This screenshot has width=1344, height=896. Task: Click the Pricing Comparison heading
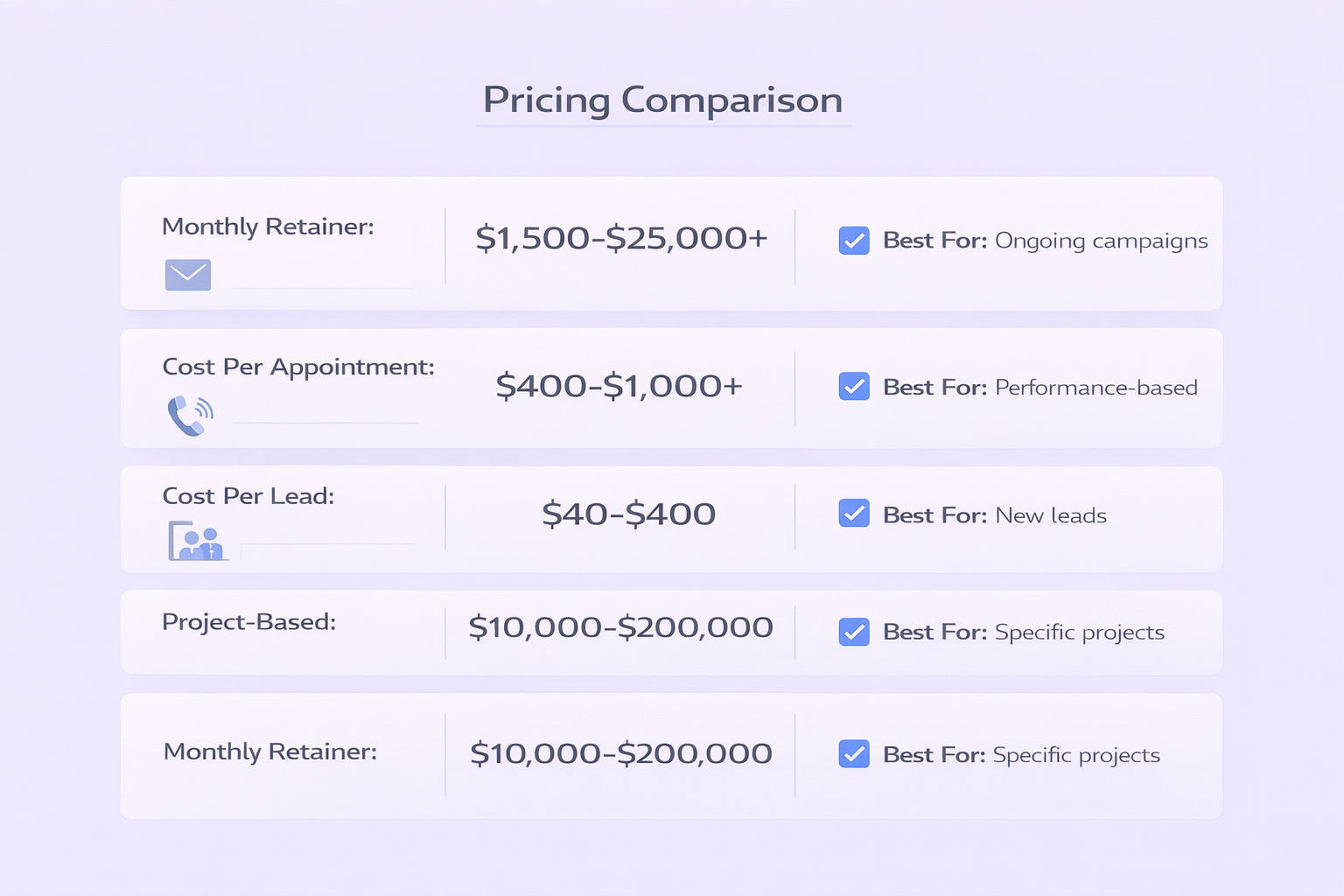[x=662, y=101]
